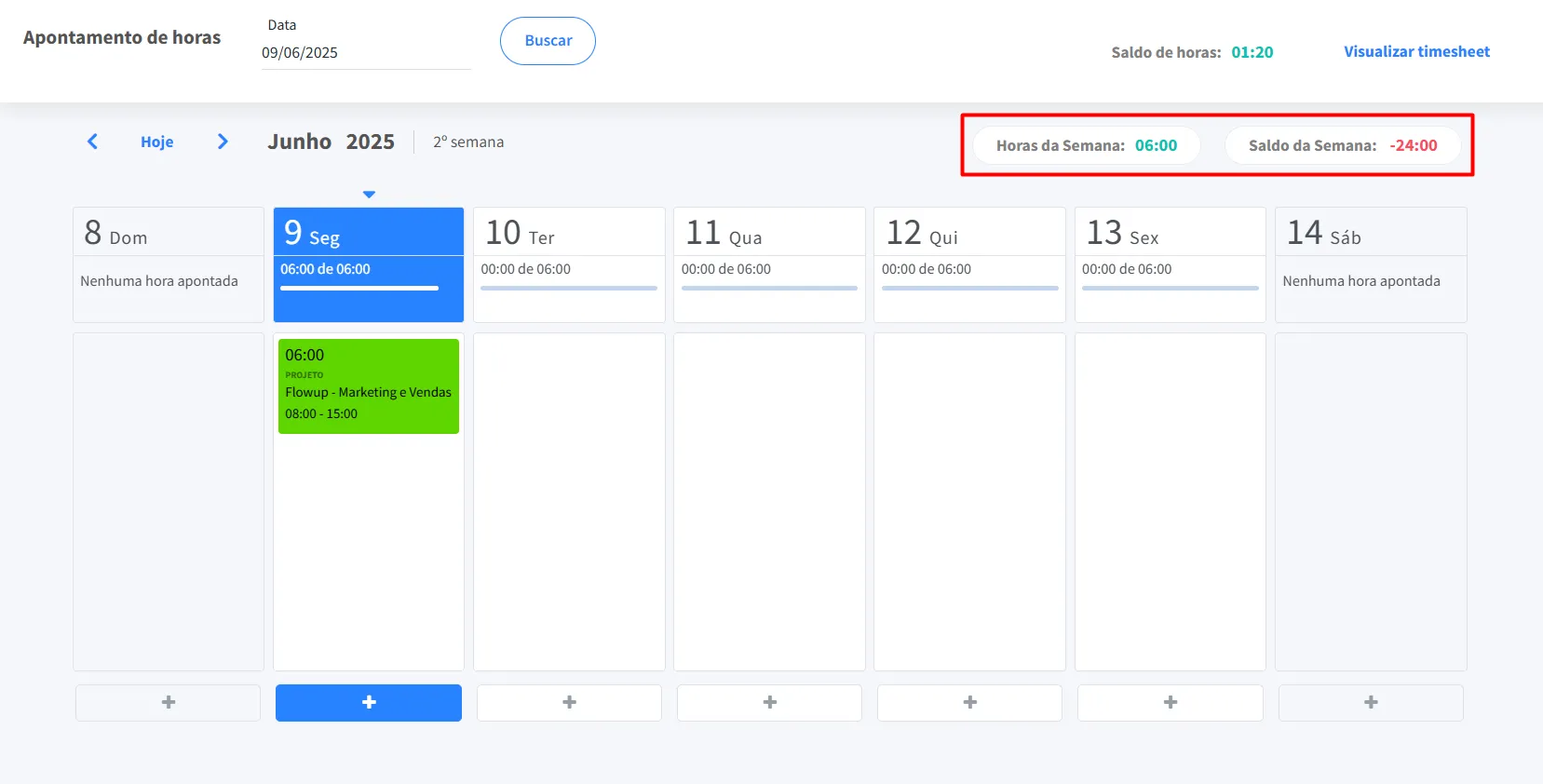1543x784 pixels.
Task: Go to next week with right chevron
Action: [223, 142]
